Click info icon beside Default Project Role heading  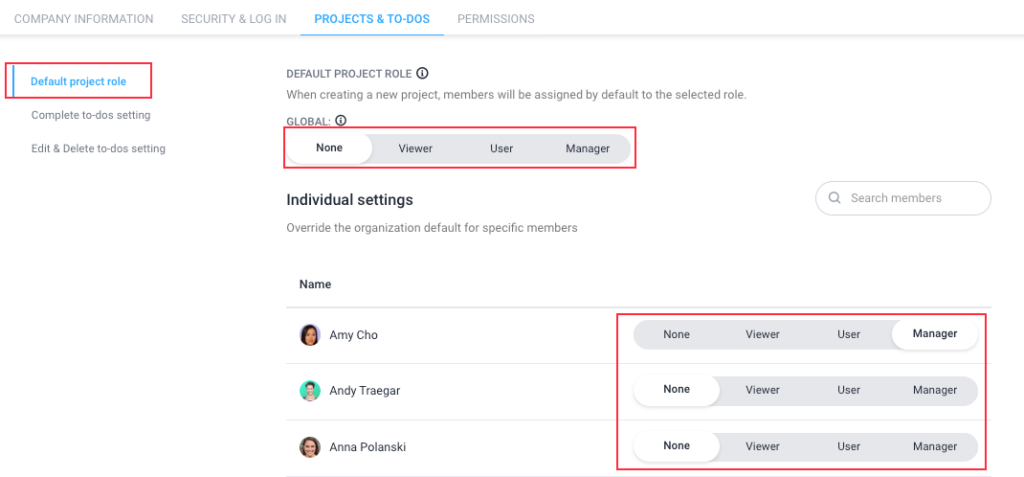[422, 73]
